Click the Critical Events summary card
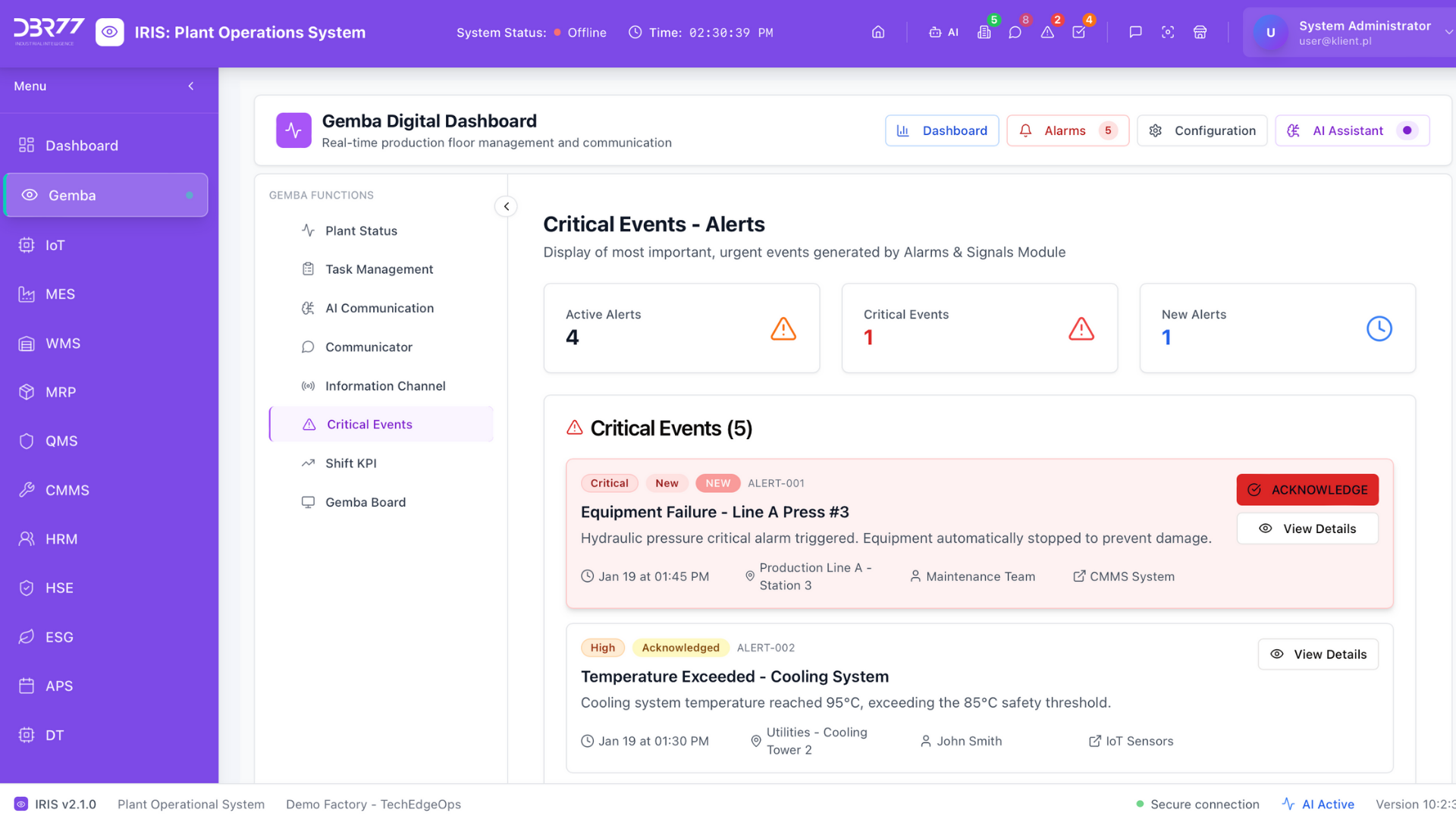Viewport: 1456px width, 819px height. tap(979, 328)
